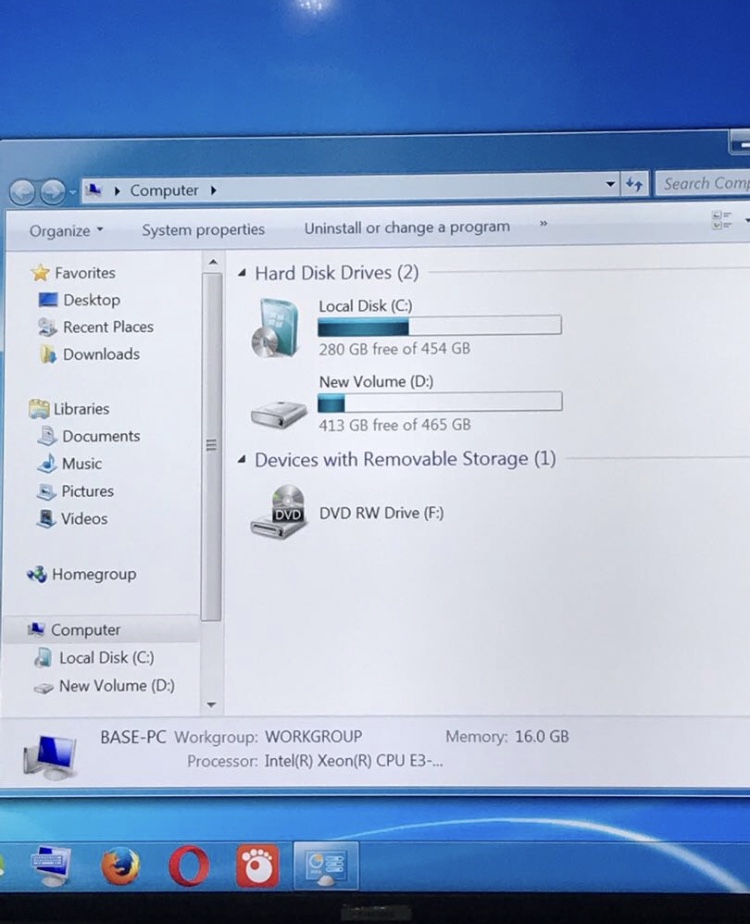Launch Opera browser from the taskbar
The width and height of the screenshot is (750, 924).
(189, 866)
